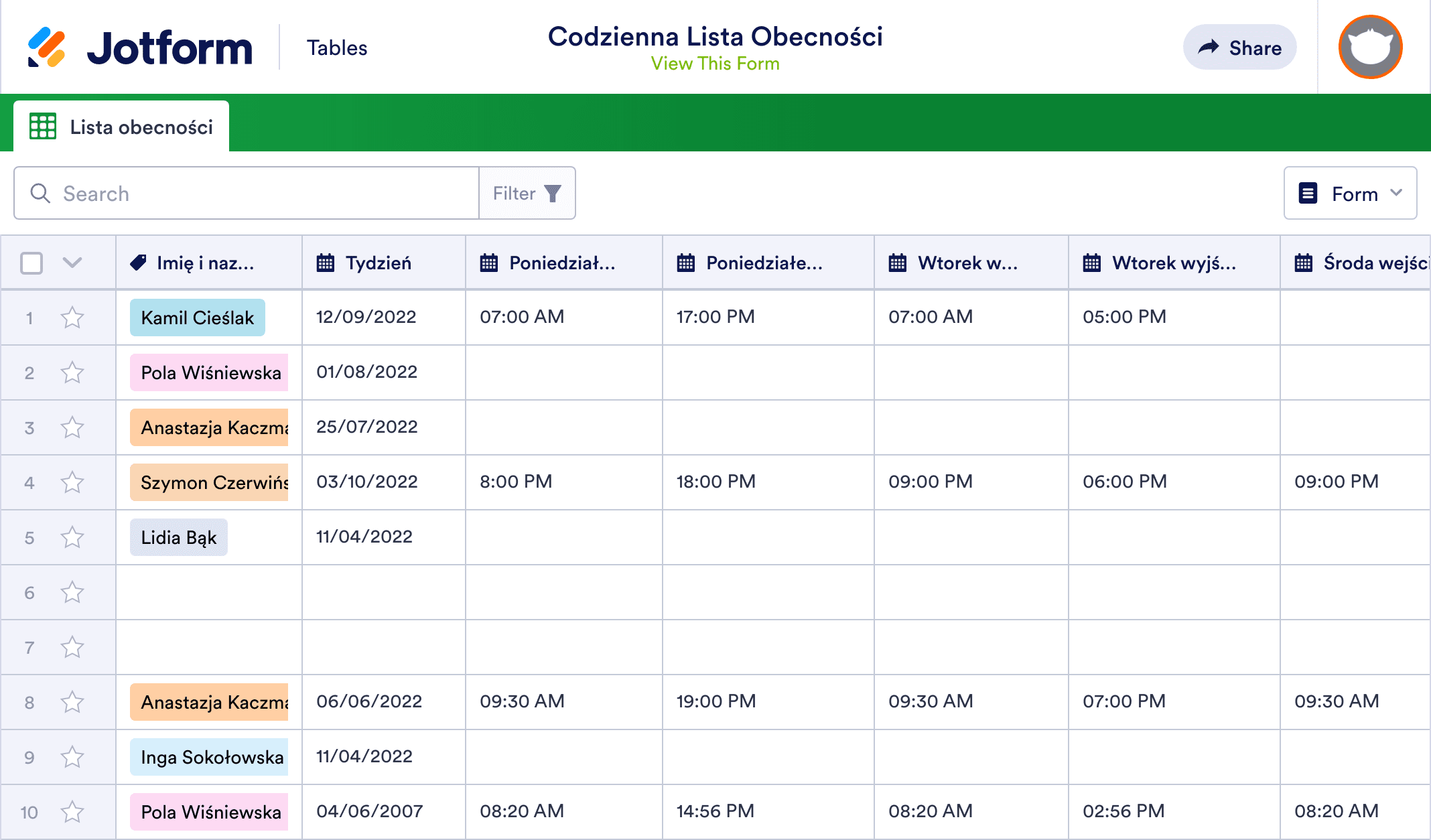
Task: Open the View This Form link
Action: click(715, 64)
